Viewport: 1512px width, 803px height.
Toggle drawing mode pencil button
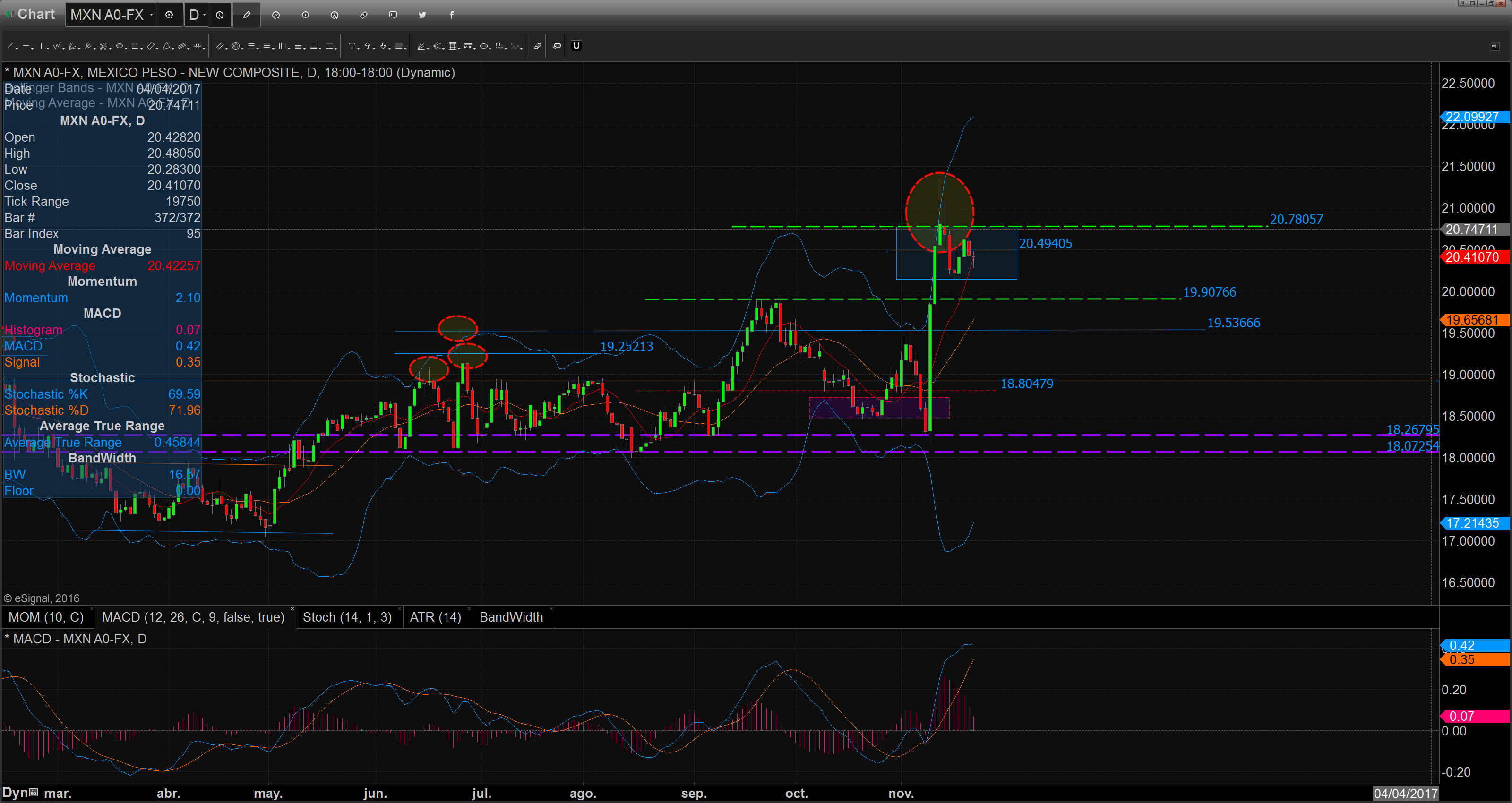(x=247, y=15)
